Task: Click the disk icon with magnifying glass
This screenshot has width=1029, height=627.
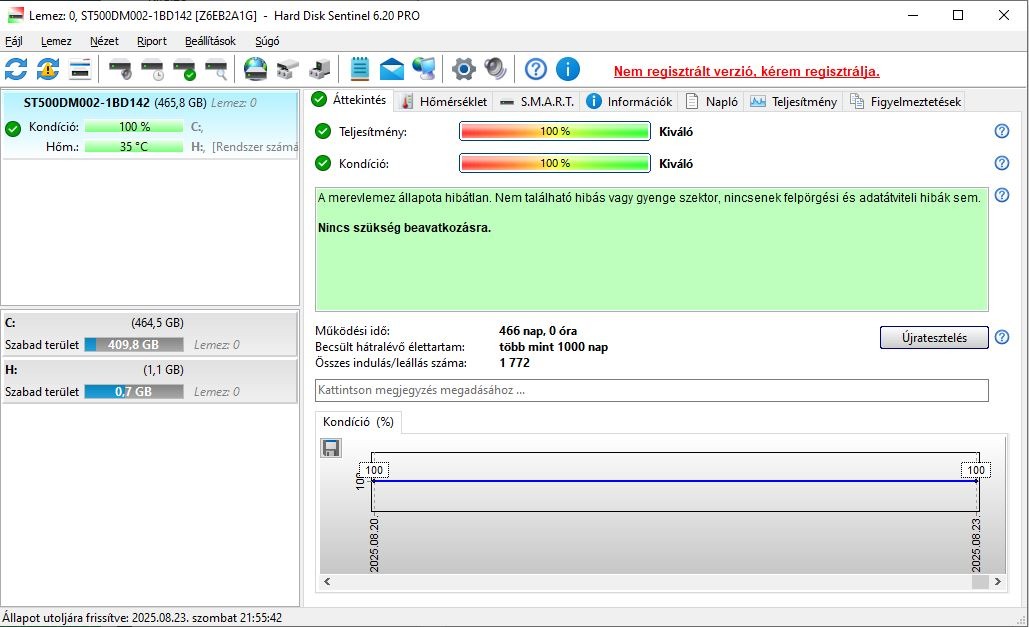Action: [x=217, y=69]
